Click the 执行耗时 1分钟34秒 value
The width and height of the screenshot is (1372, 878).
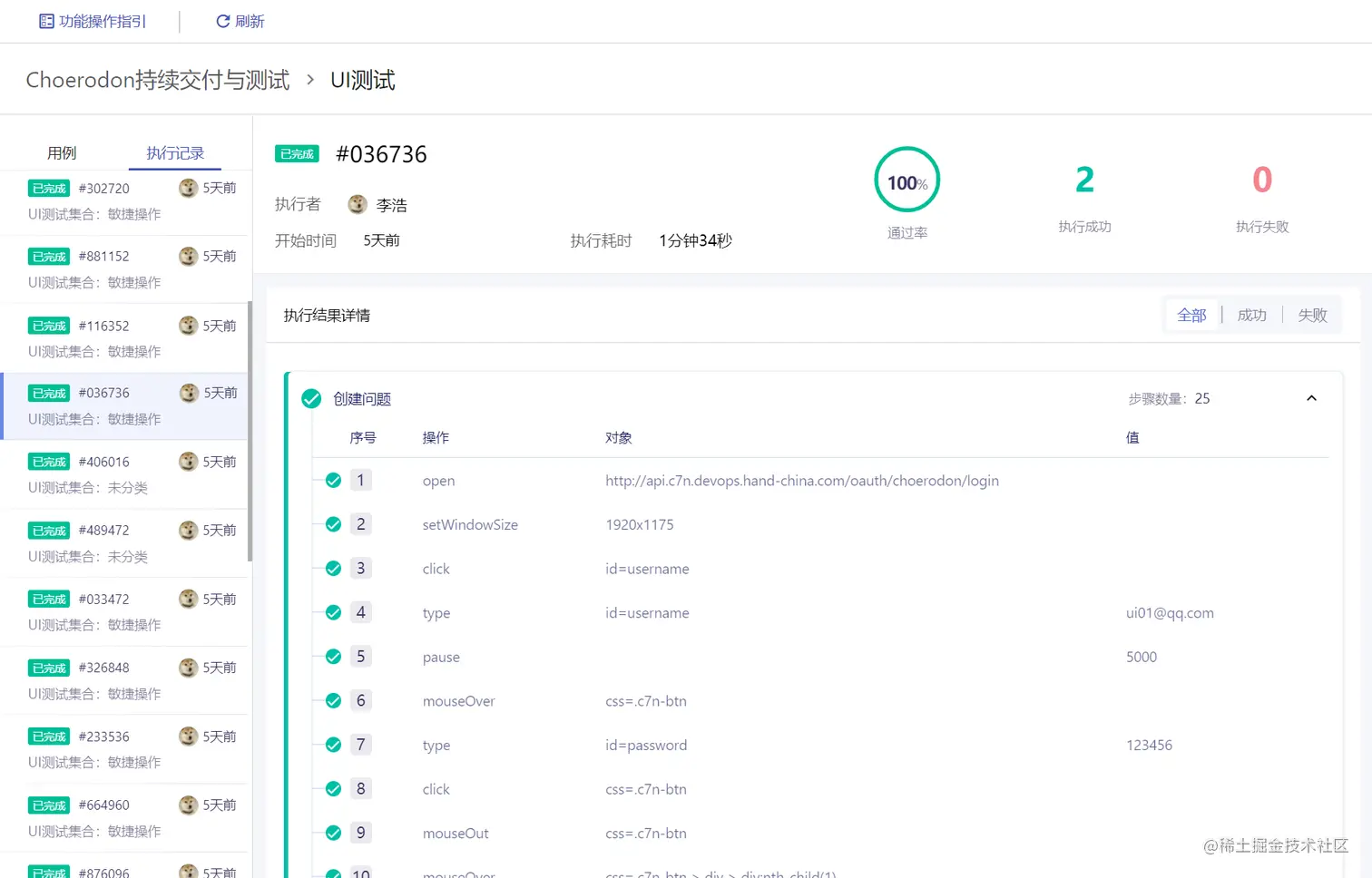695,240
